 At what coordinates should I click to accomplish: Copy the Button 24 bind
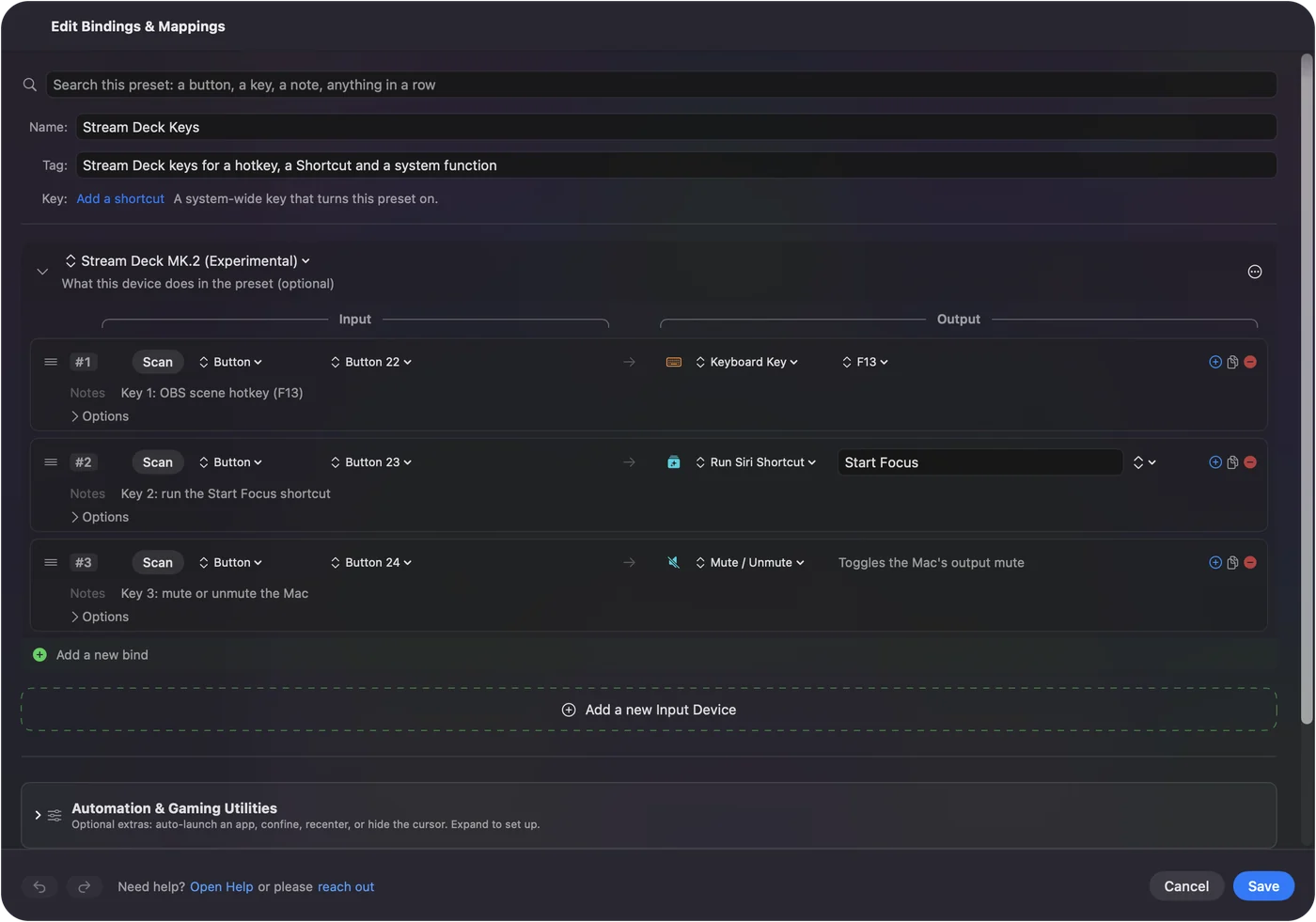click(1232, 562)
